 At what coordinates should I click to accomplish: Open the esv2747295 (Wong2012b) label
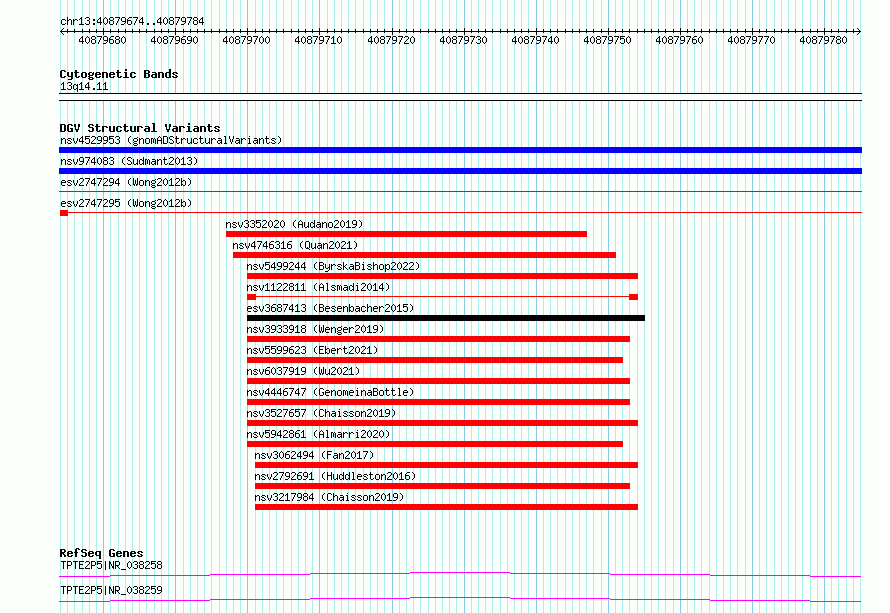tap(126, 203)
